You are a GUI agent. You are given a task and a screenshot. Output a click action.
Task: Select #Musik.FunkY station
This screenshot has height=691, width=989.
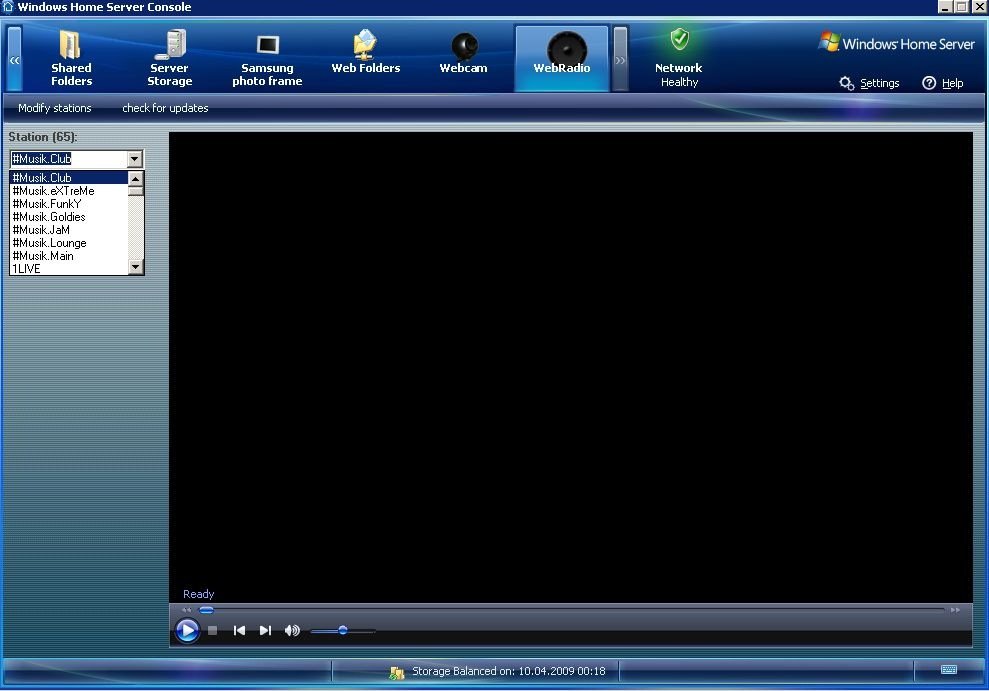(69, 204)
